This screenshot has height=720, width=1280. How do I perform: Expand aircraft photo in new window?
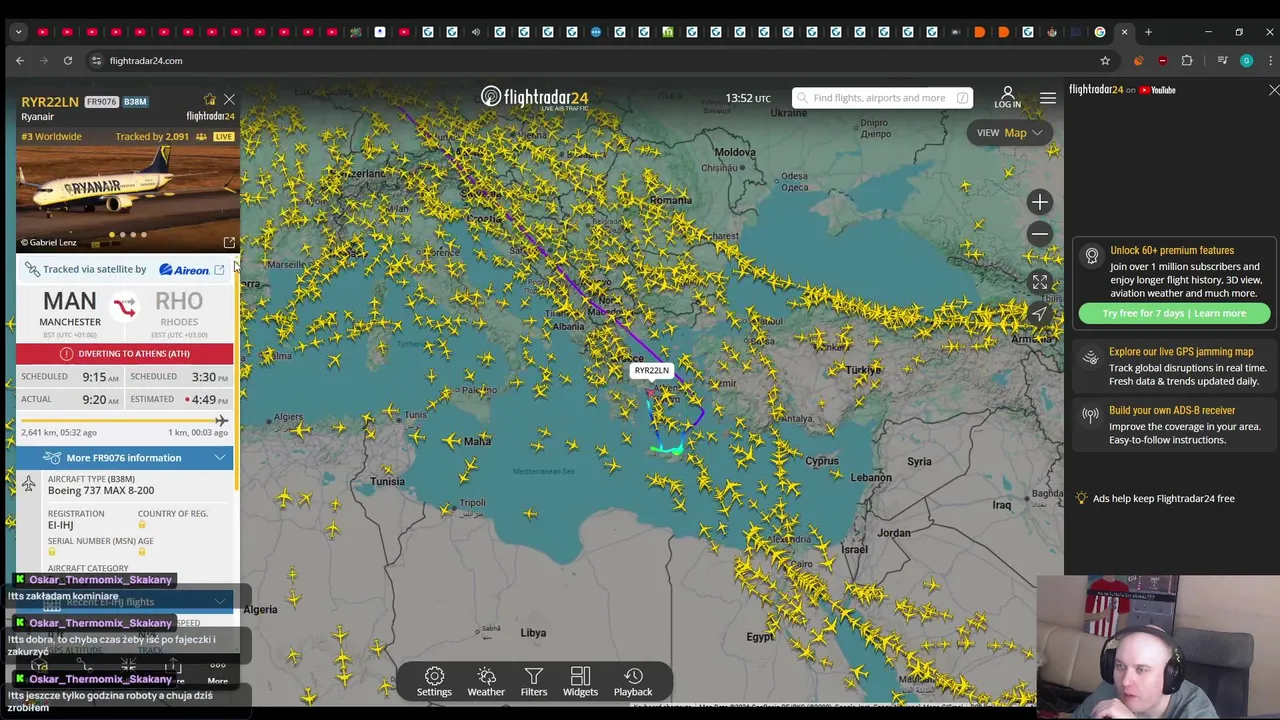pos(229,243)
